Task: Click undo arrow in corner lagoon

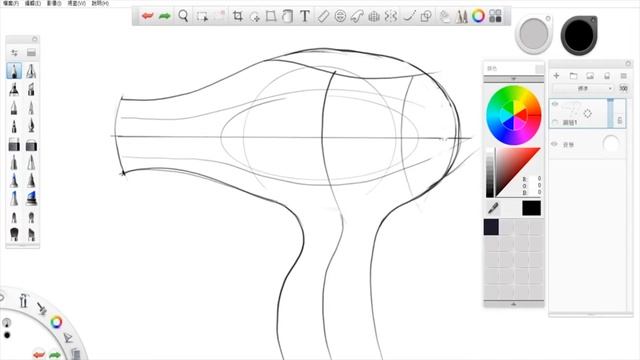Action: [38, 355]
